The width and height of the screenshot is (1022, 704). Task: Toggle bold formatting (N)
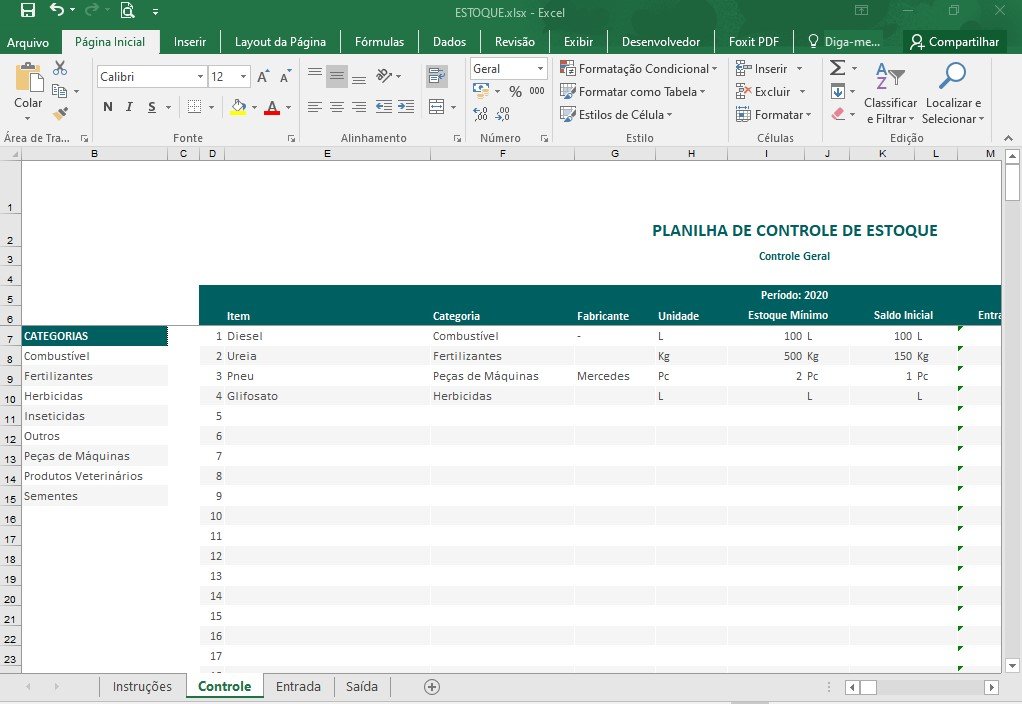(108, 107)
